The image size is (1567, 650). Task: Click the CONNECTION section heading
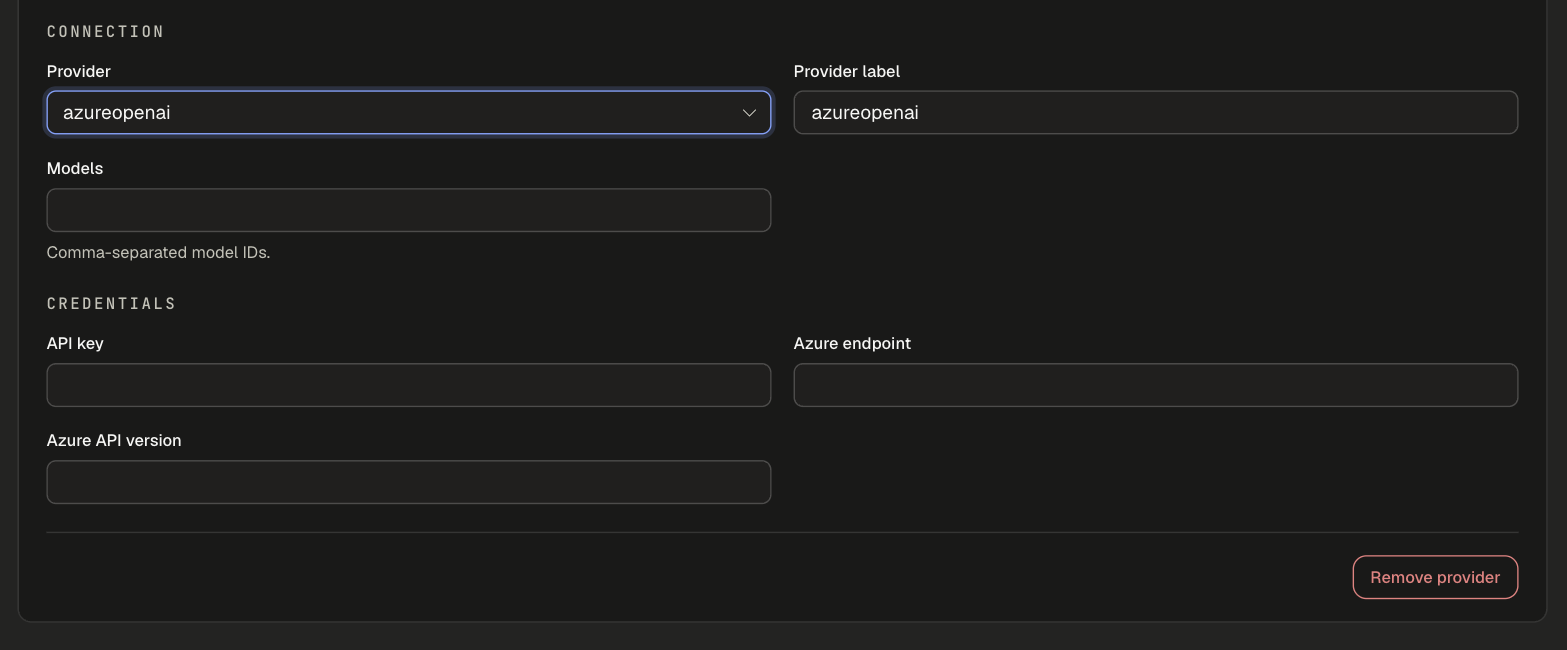(x=105, y=32)
